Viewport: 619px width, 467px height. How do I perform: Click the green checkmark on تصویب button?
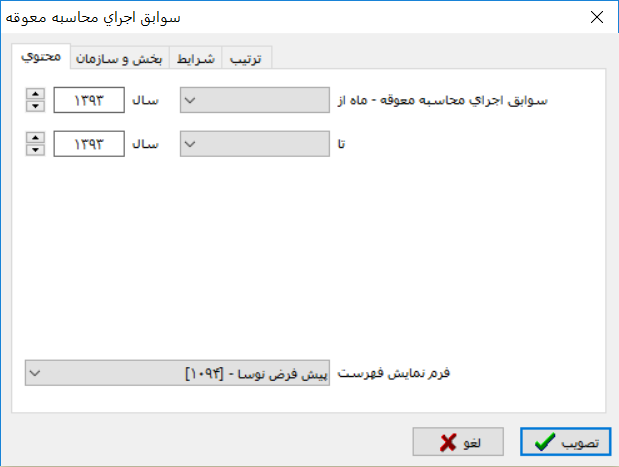pos(545,442)
